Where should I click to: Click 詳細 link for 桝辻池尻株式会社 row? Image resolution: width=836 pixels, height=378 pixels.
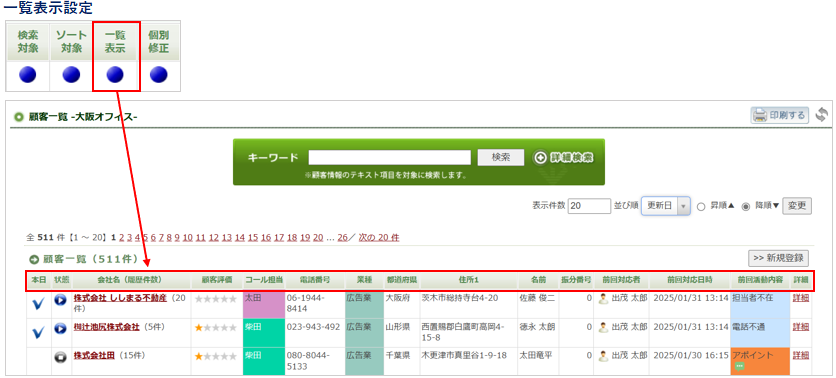[800, 326]
